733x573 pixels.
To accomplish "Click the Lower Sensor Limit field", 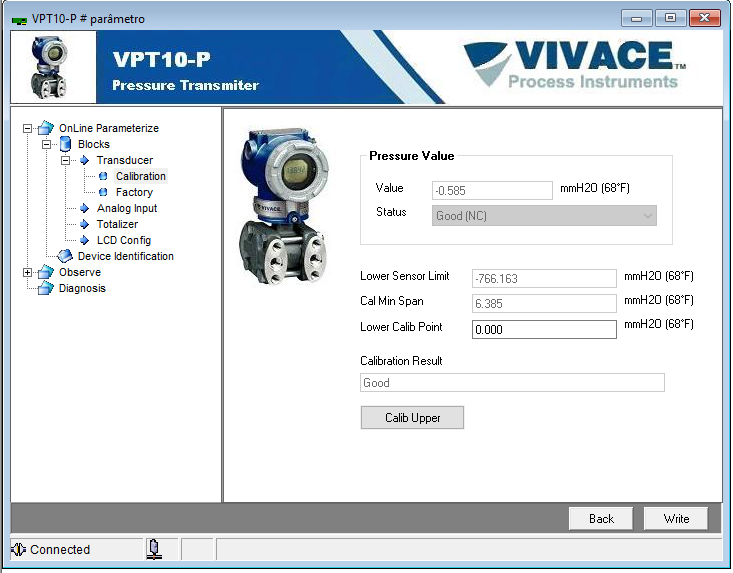I will click(544, 279).
